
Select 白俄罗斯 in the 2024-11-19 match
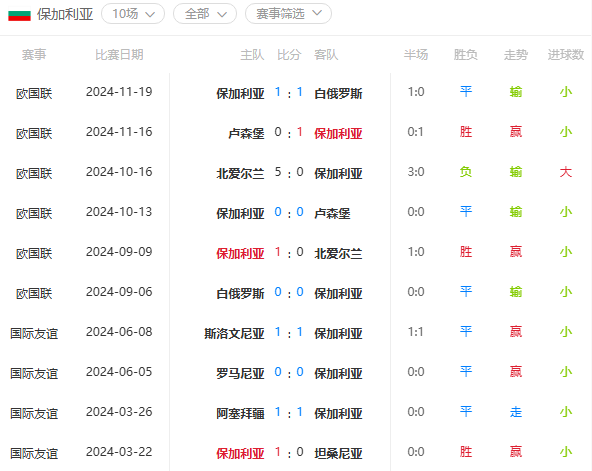point(338,94)
